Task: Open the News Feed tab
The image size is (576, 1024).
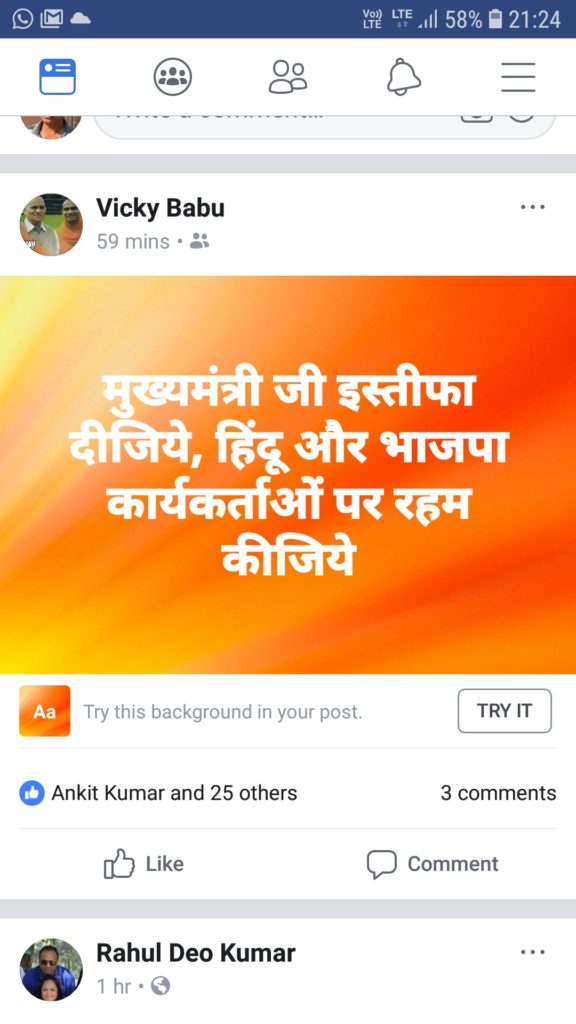Action: pyautogui.click(x=57, y=77)
